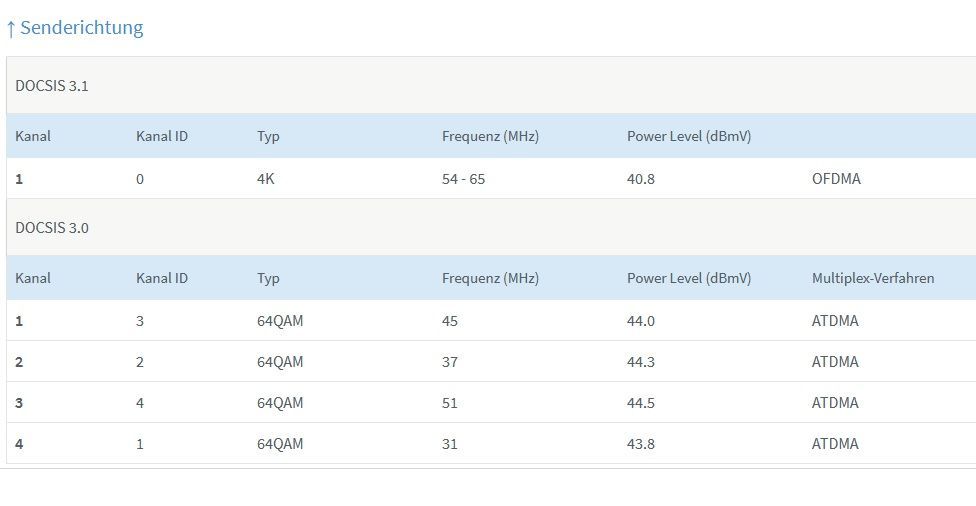The width and height of the screenshot is (976, 506).
Task: Click the Senderichtung heading text
Action: (x=82, y=28)
